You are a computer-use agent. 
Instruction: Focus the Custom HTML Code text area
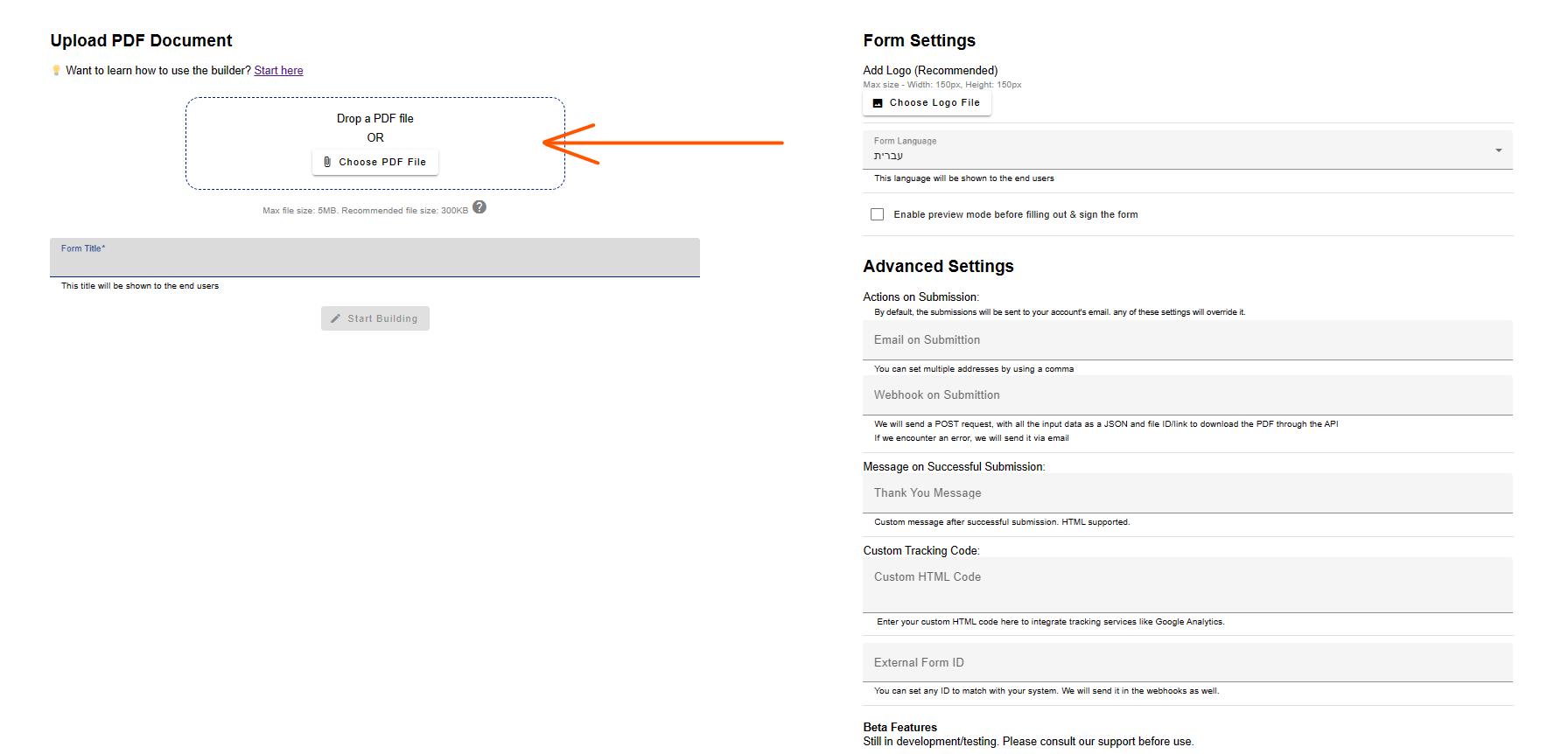[1186, 584]
